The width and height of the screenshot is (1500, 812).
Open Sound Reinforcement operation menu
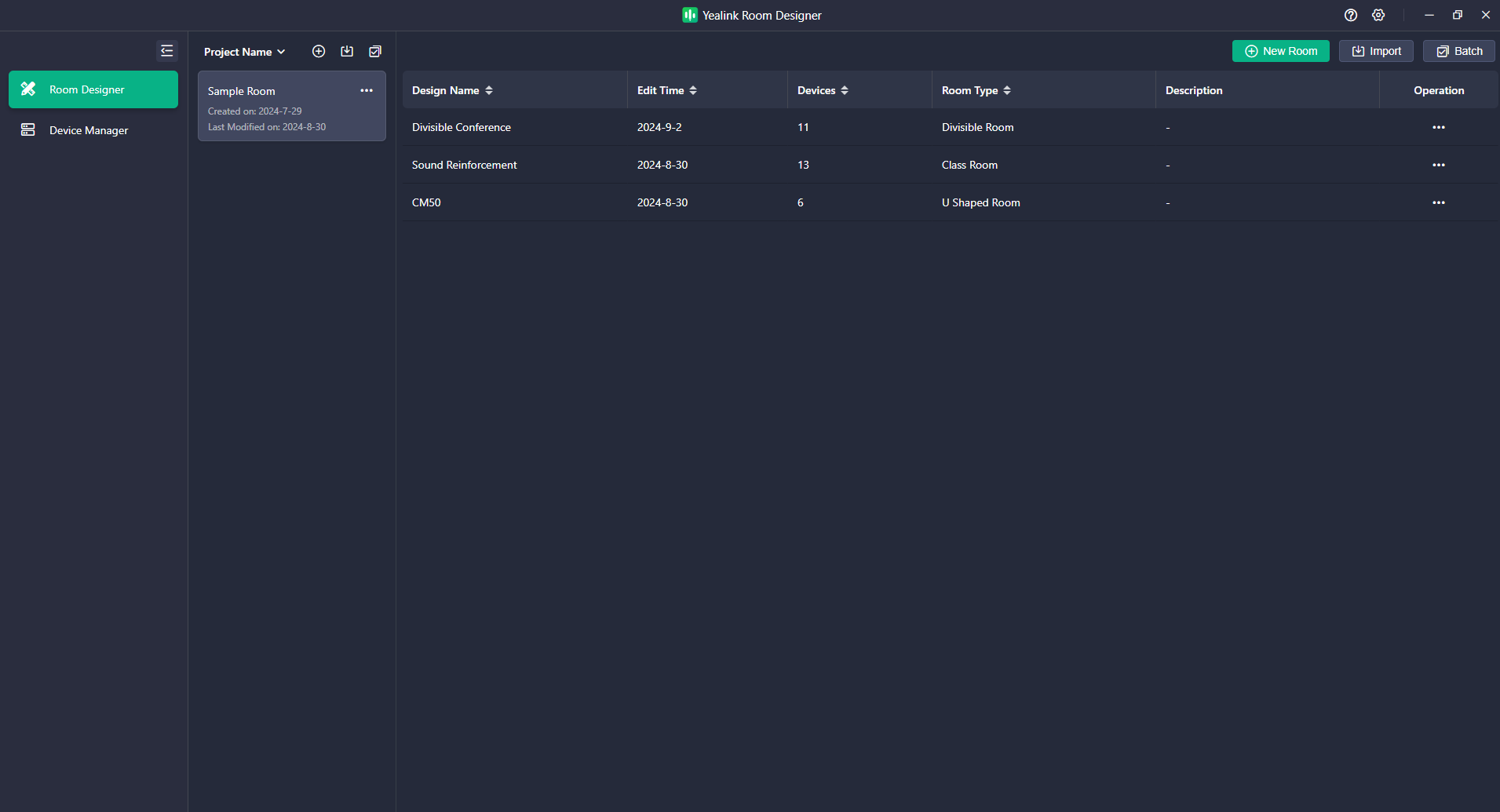click(x=1439, y=165)
